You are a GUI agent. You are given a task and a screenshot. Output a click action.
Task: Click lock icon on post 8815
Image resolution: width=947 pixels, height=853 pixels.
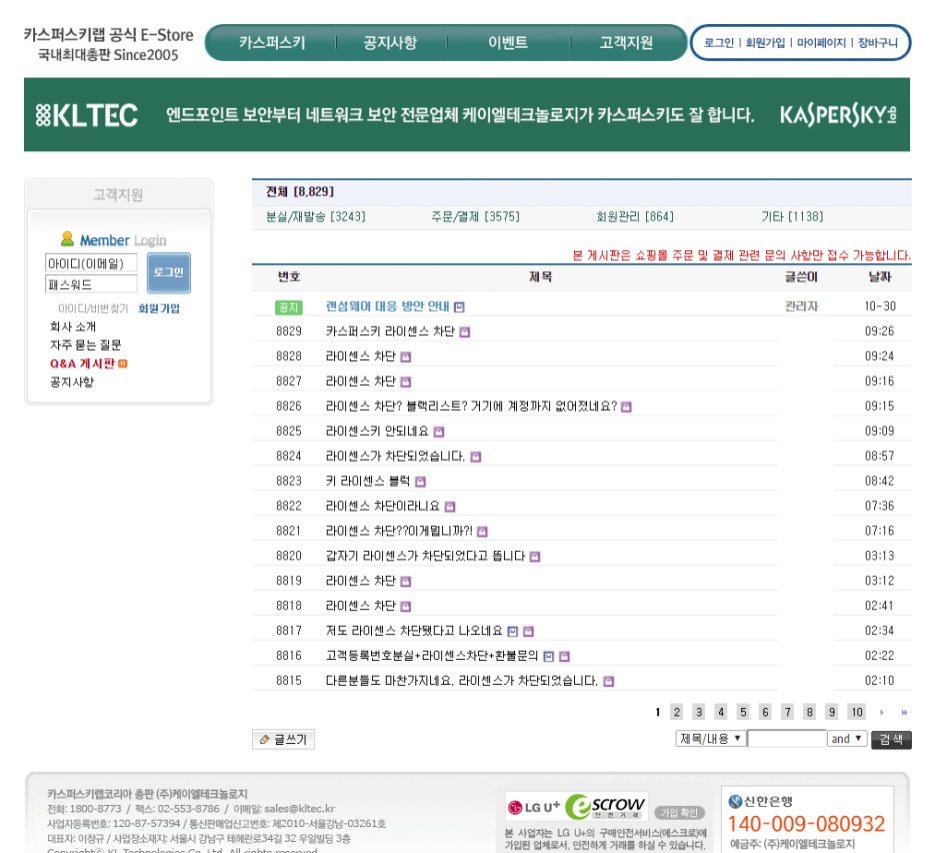[609, 681]
